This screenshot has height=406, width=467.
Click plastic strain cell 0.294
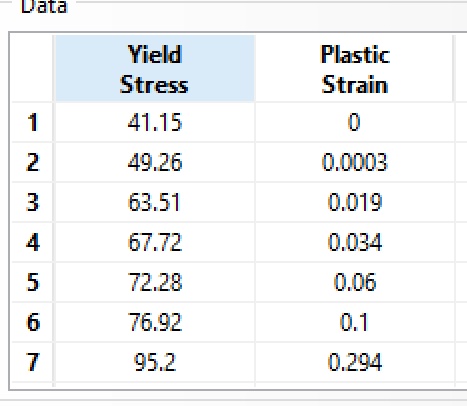(x=355, y=362)
